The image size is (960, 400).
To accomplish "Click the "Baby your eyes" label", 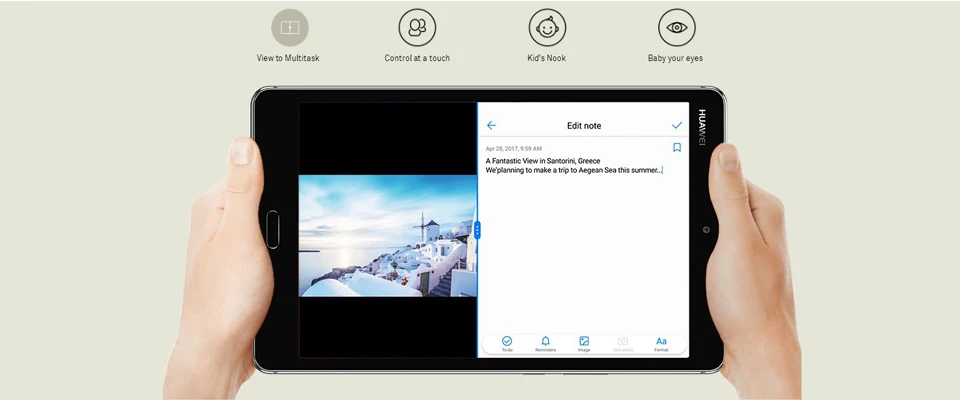I will click(x=675, y=58).
